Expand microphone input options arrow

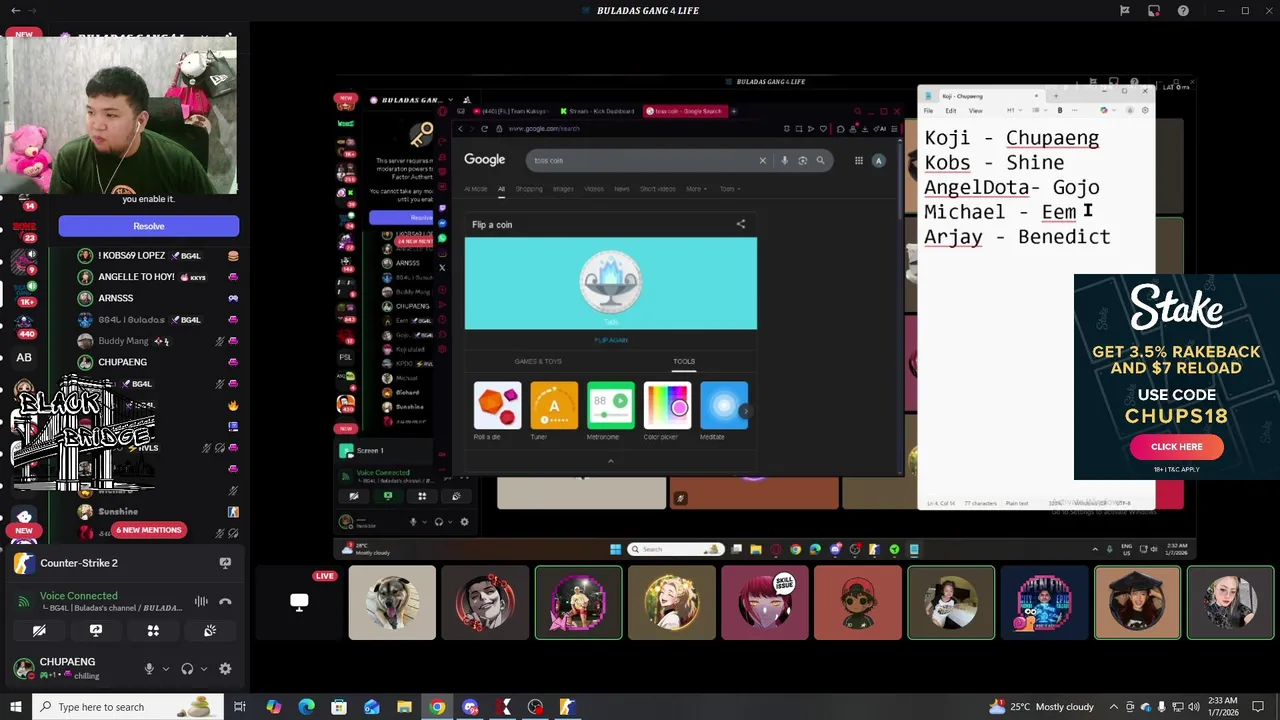pyautogui.click(x=166, y=668)
